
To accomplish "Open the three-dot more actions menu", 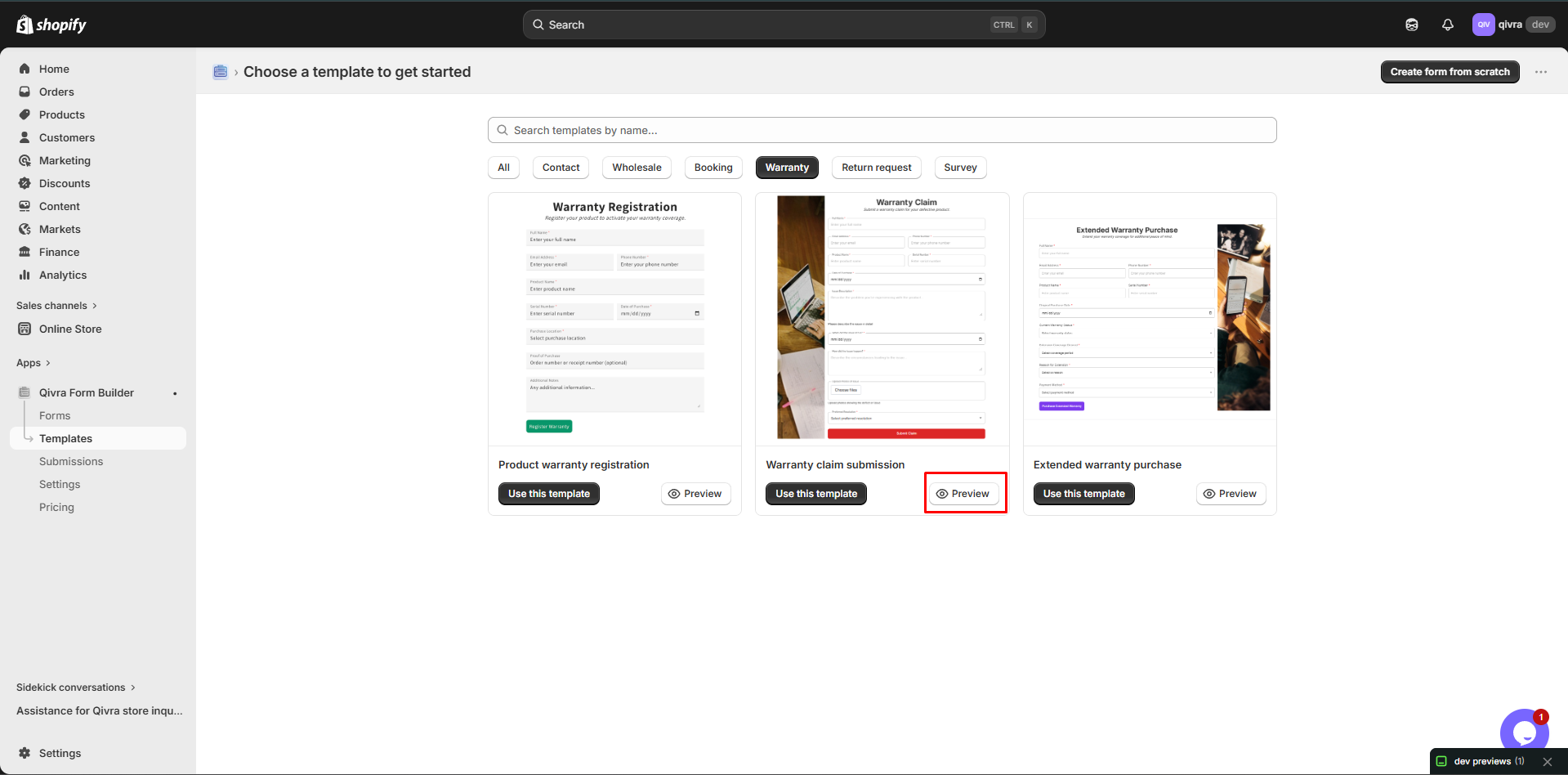I will pyautogui.click(x=1541, y=72).
